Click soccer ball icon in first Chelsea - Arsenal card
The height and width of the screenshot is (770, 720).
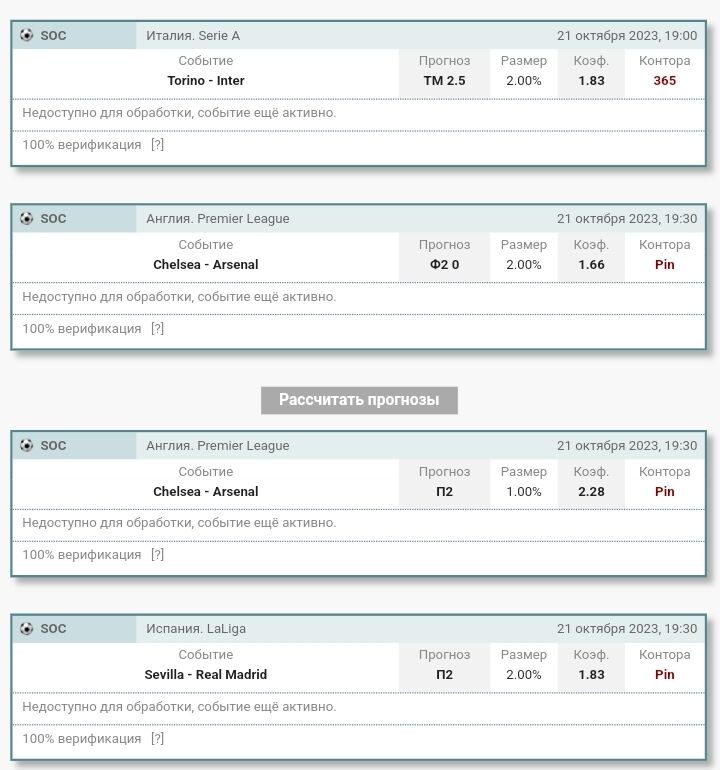[x=26, y=219]
